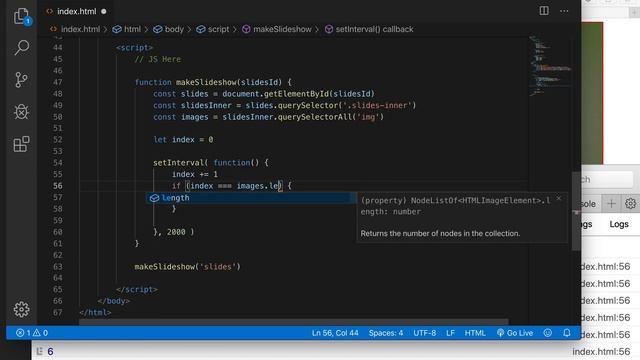Open the Manage gear in activity bar

[21, 309]
